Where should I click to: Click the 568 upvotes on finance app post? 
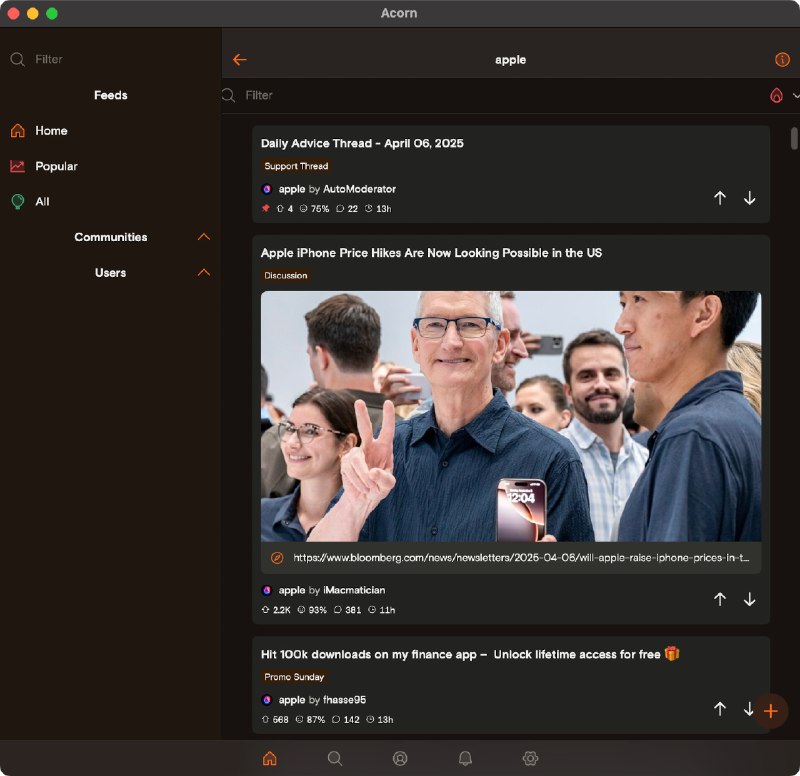[x=275, y=719]
